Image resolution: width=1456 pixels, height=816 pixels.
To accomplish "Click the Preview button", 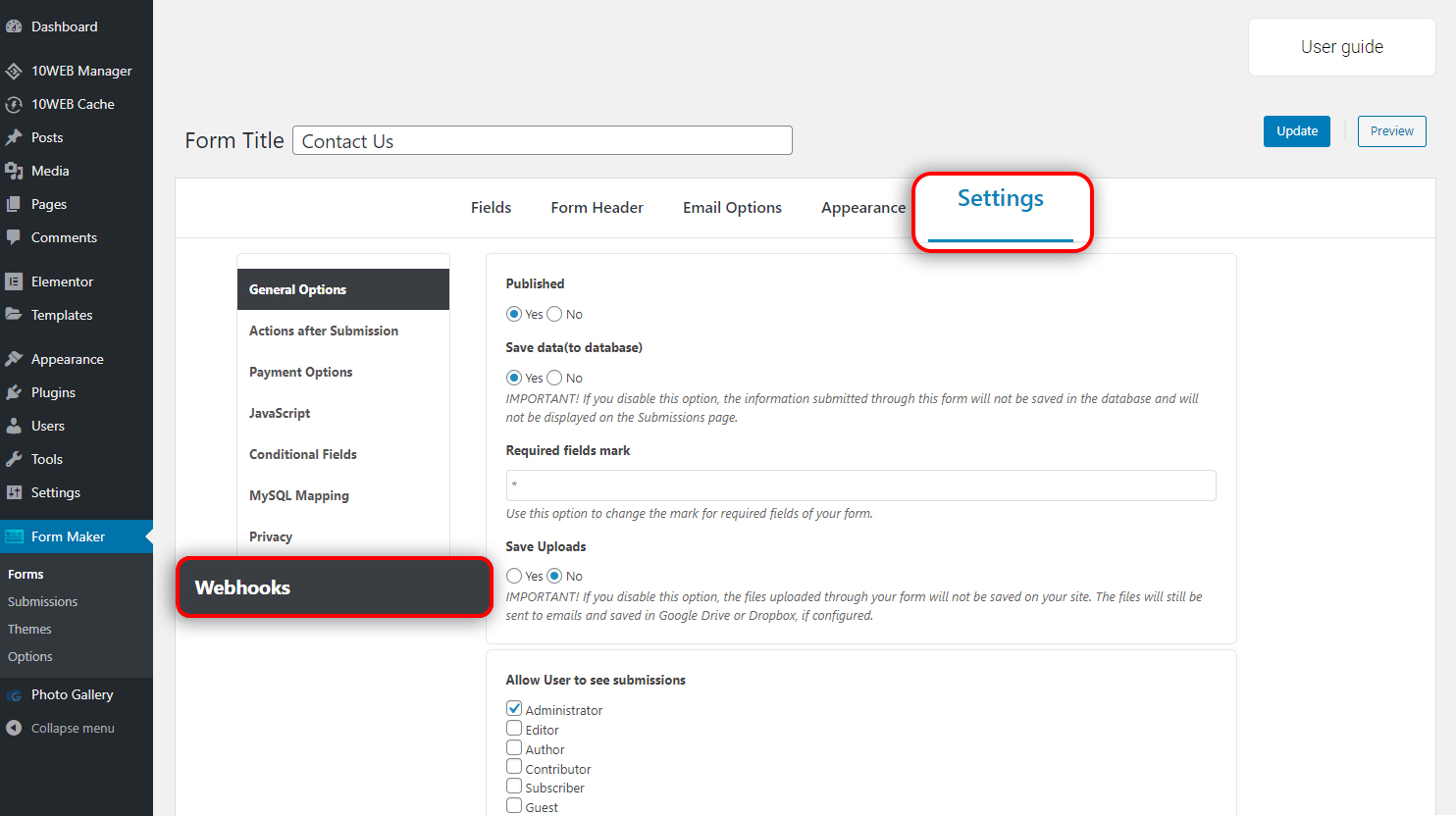I will [x=1391, y=131].
